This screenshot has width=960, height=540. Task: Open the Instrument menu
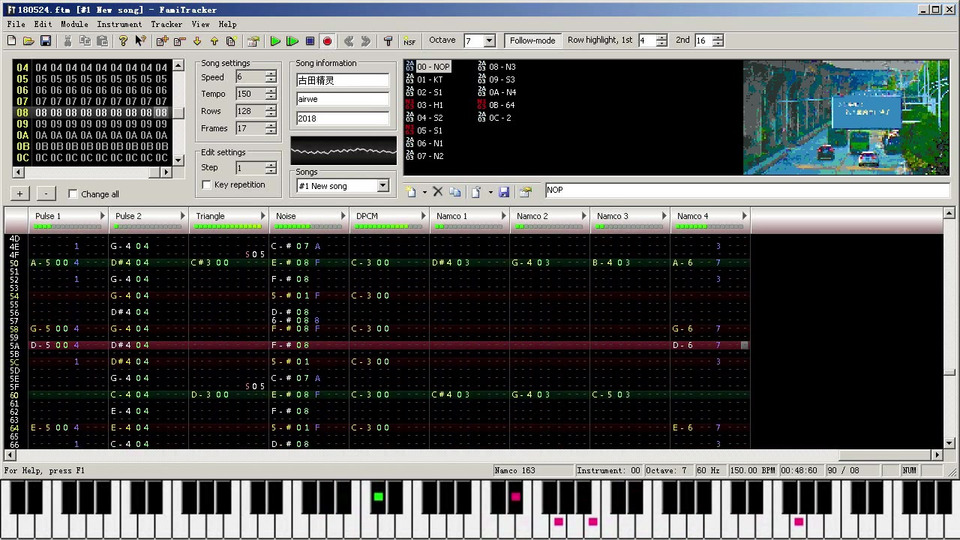[x=119, y=24]
